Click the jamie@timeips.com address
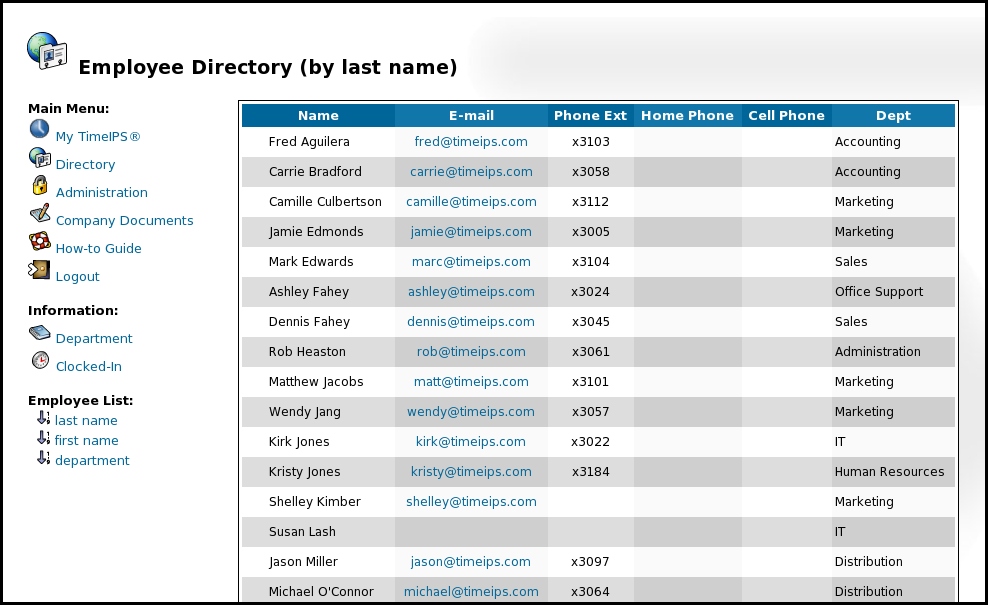Screen dimensions: 988x605 click(471, 232)
